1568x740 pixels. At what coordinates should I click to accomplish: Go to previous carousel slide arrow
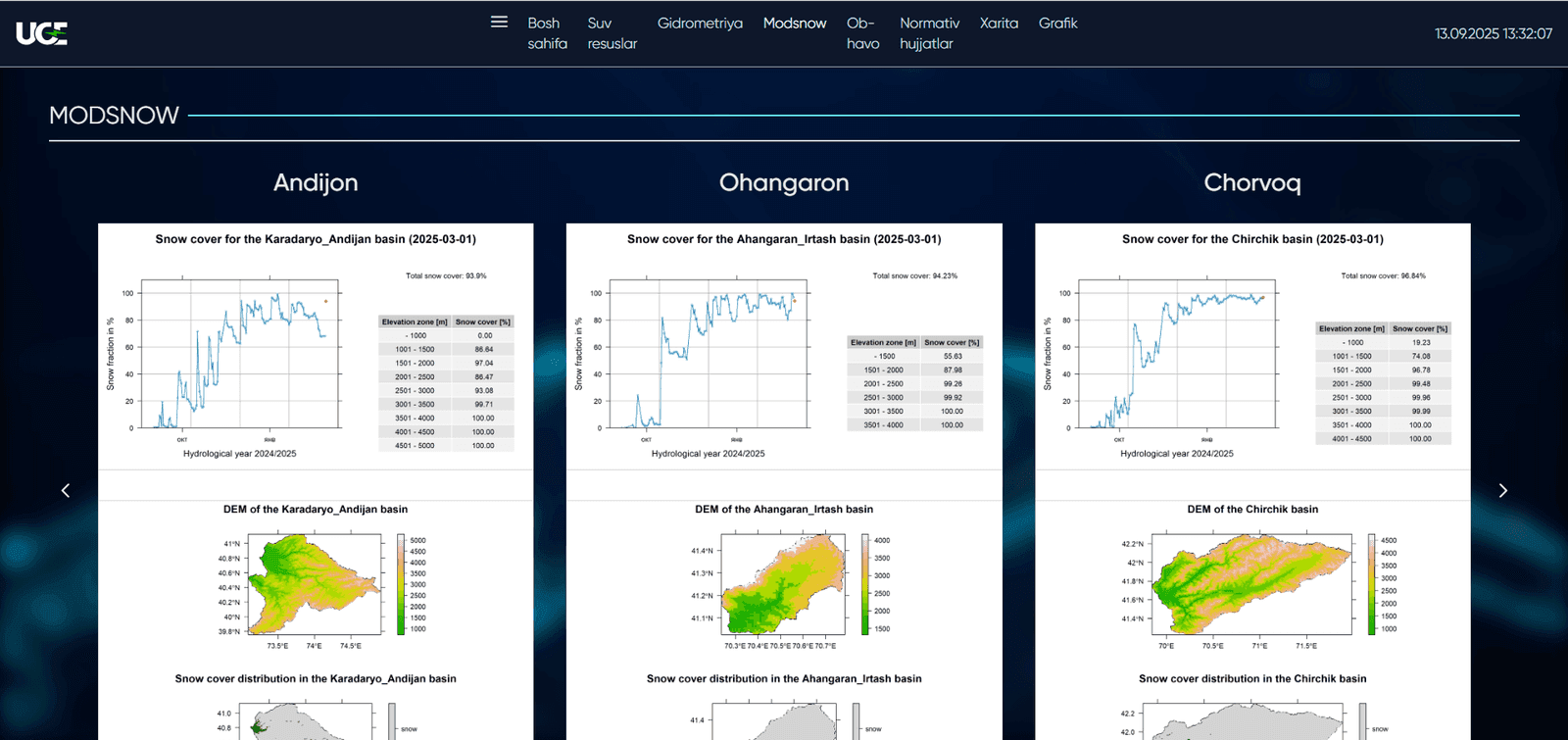point(66,490)
